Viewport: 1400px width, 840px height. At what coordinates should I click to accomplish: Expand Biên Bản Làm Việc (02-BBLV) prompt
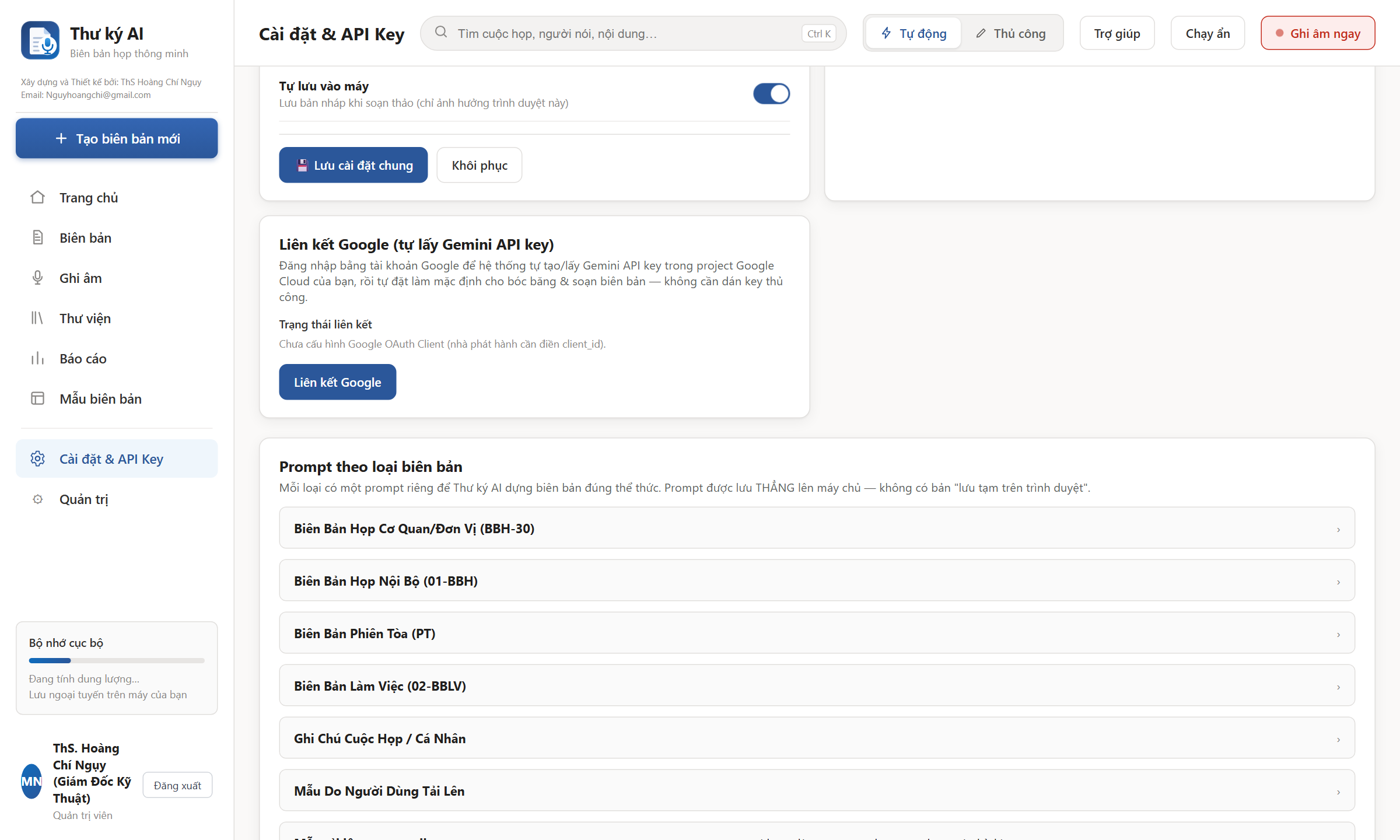817,685
